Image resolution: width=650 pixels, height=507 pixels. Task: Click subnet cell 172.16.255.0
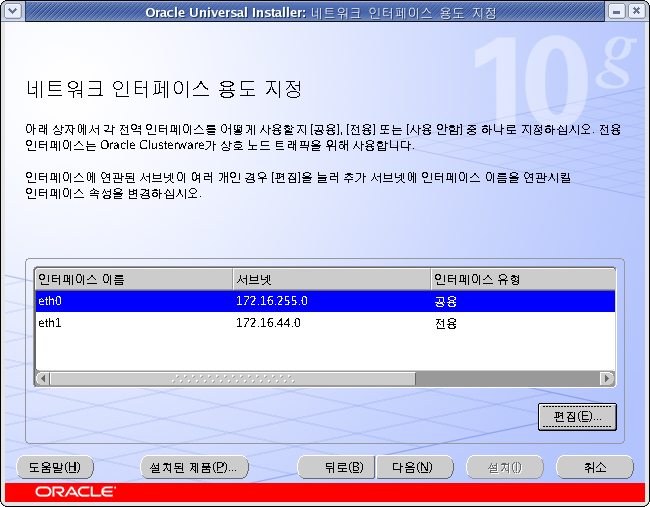272,301
